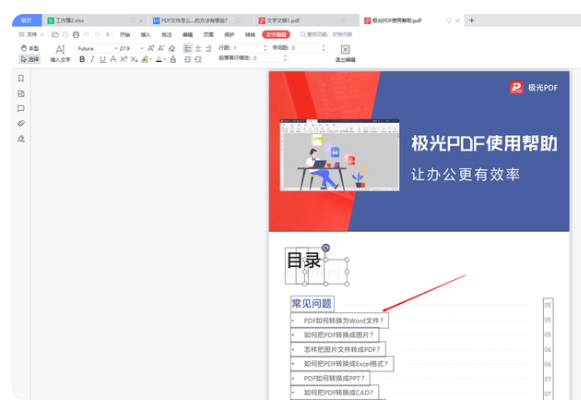581x403 pixels.
Task: Click the decrease indent icon
Action: click(188, 59)
